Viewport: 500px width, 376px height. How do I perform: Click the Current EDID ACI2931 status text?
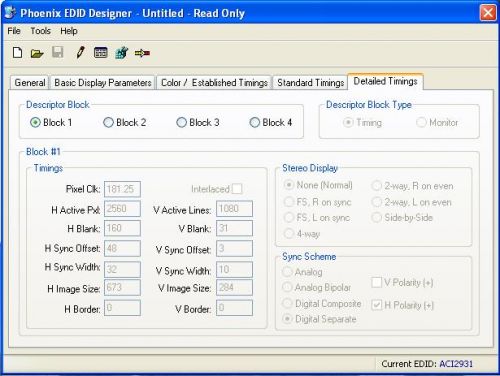(427, 364)
